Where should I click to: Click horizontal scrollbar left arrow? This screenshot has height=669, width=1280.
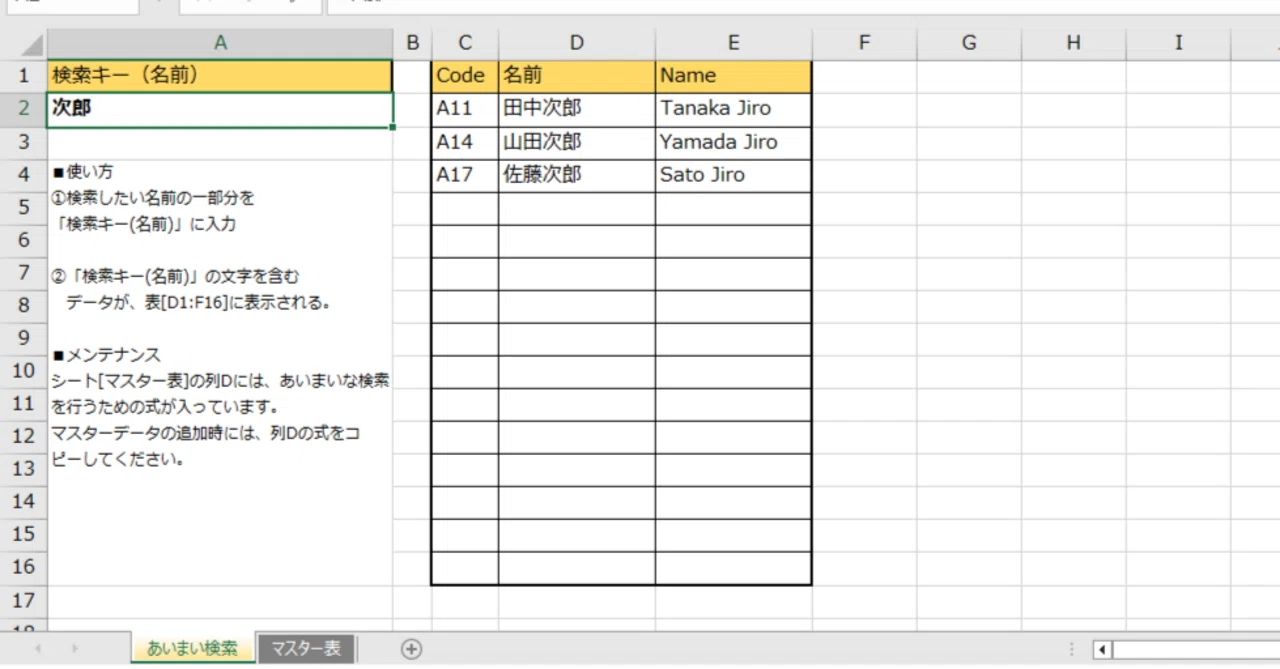pos(1102,650)
